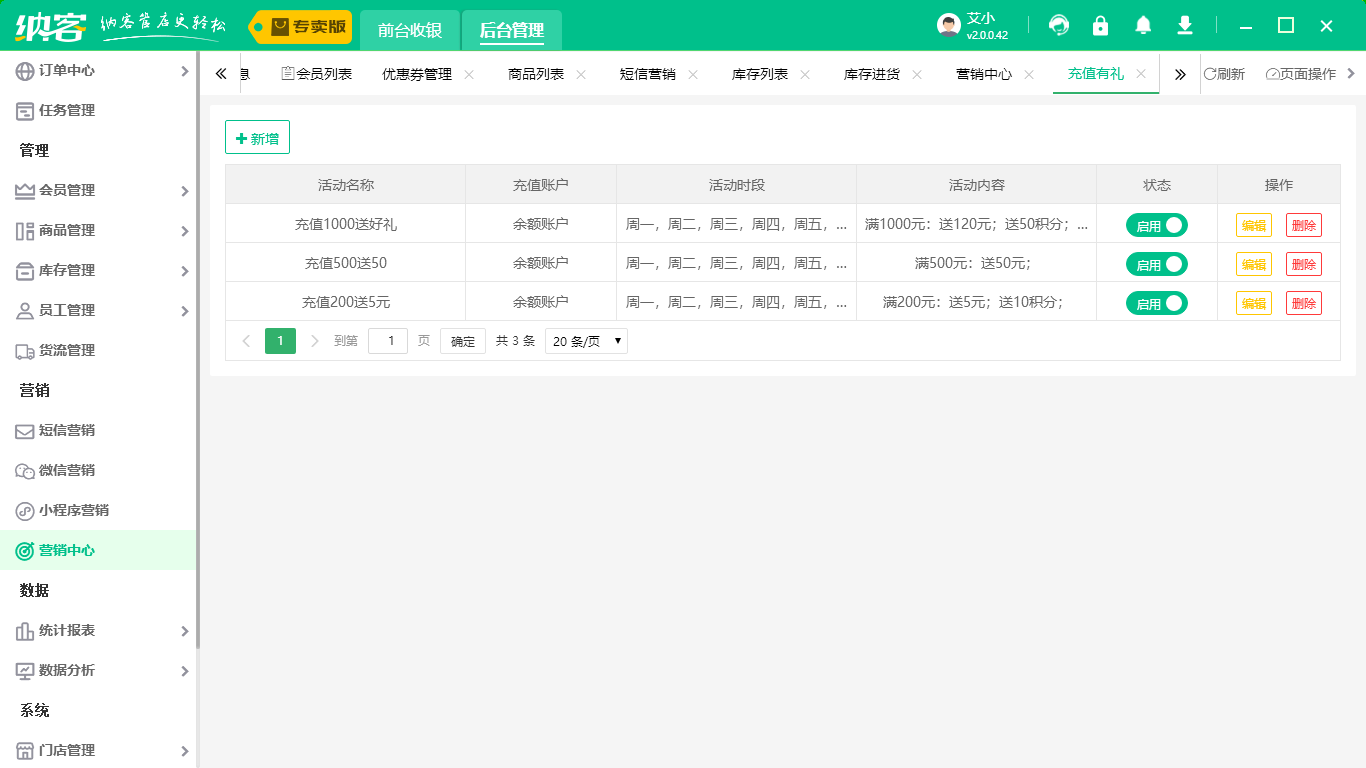Open the 库存列表 tab
Screen dimensions: 1366x768
click(x=760, y=74)
